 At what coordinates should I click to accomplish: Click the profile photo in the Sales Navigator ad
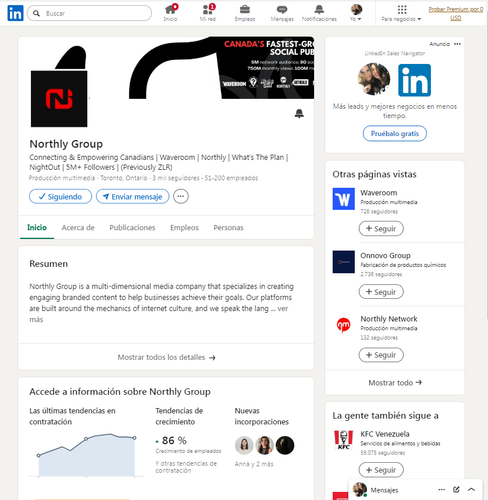point(374,79)
